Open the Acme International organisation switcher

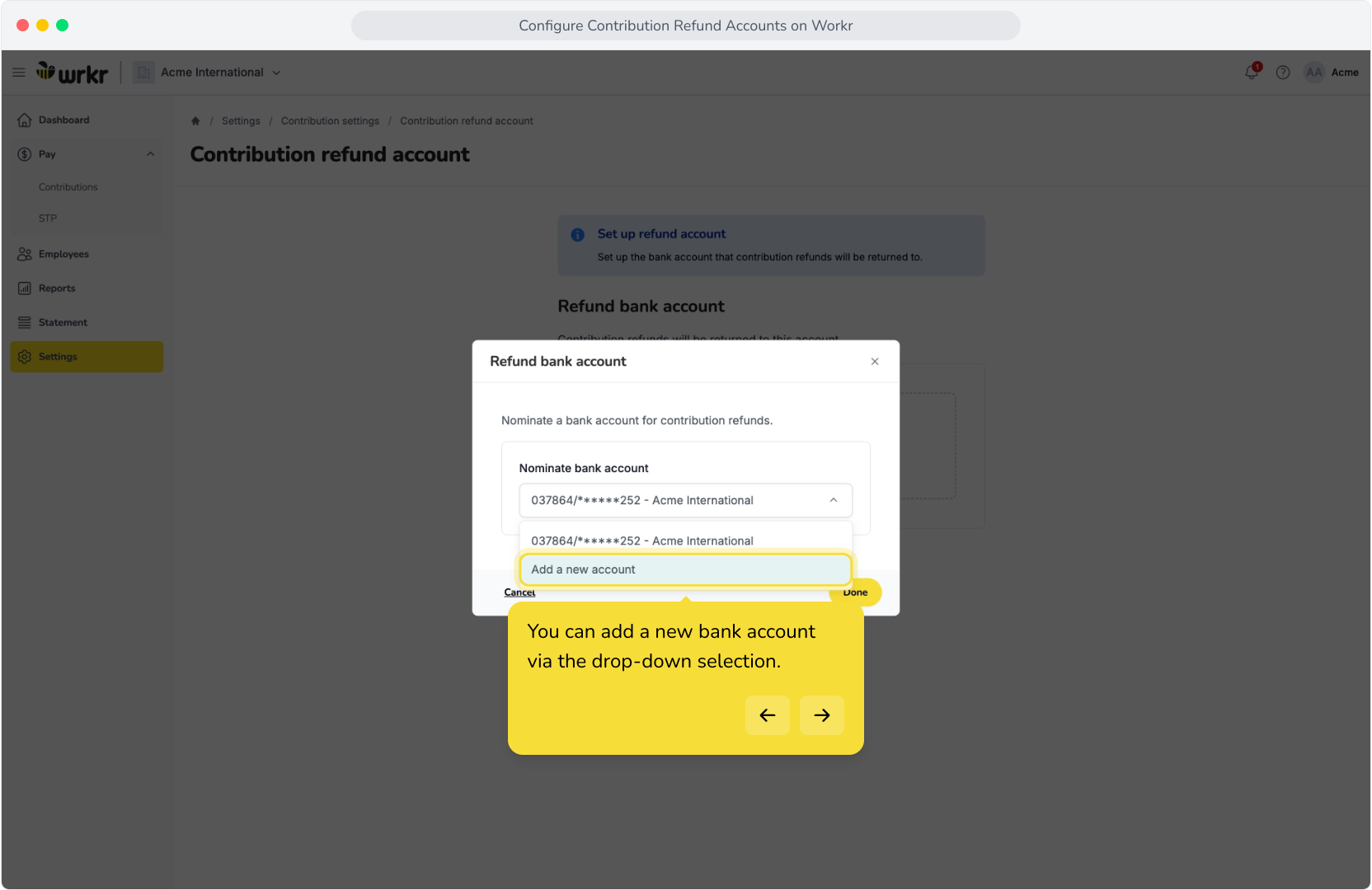[220, 73]
